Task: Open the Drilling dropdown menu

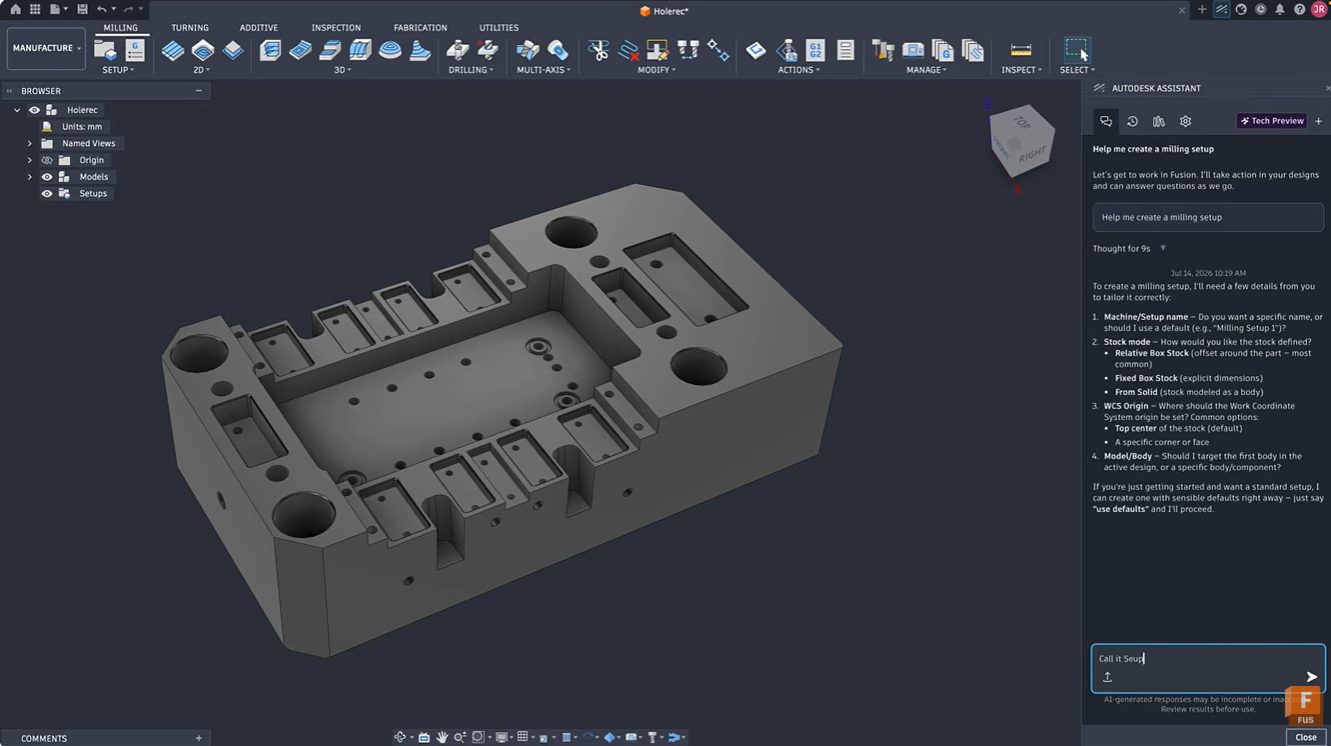Action: click(470, 70)
